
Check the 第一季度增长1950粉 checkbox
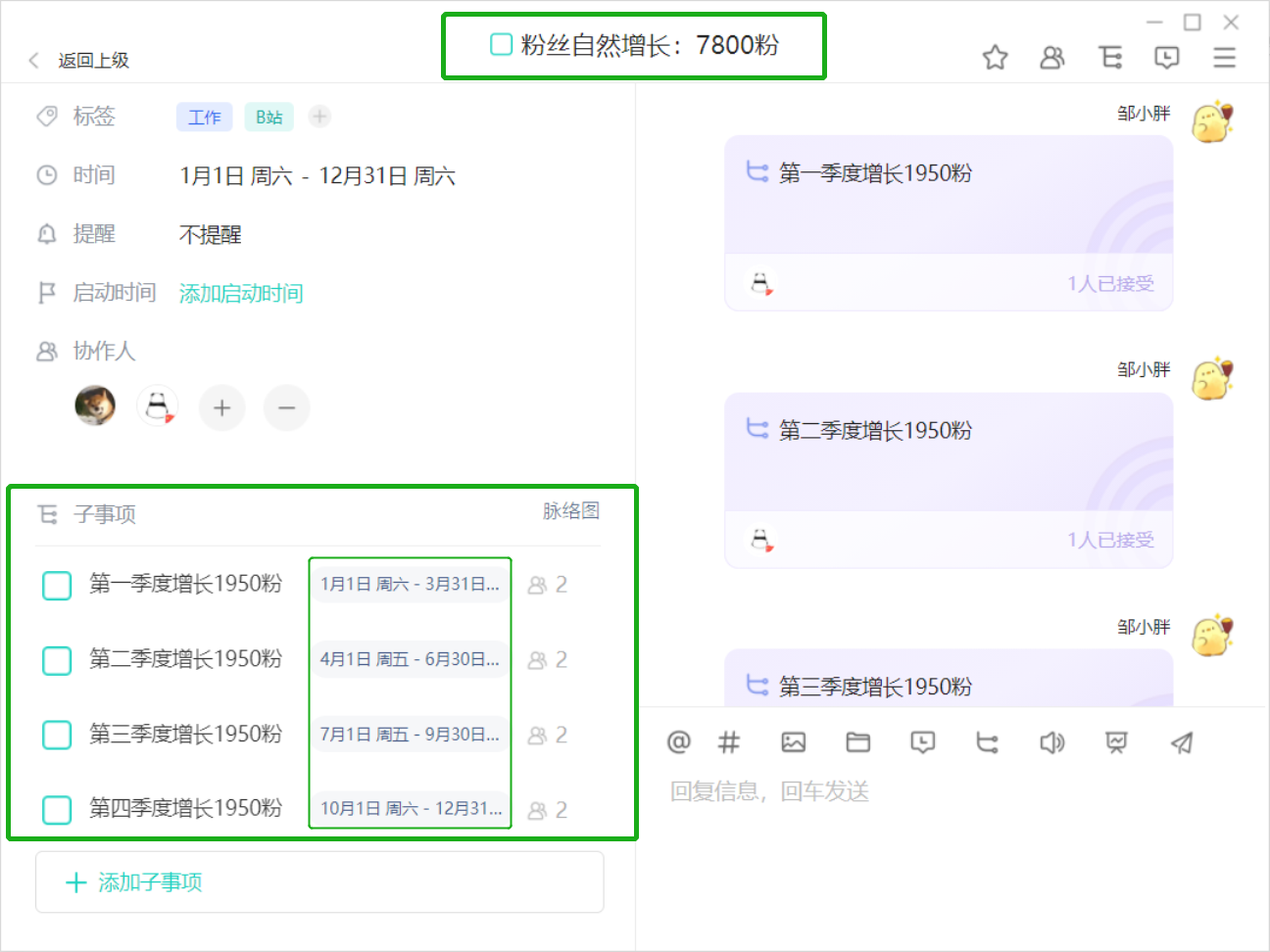click(57, 585)
